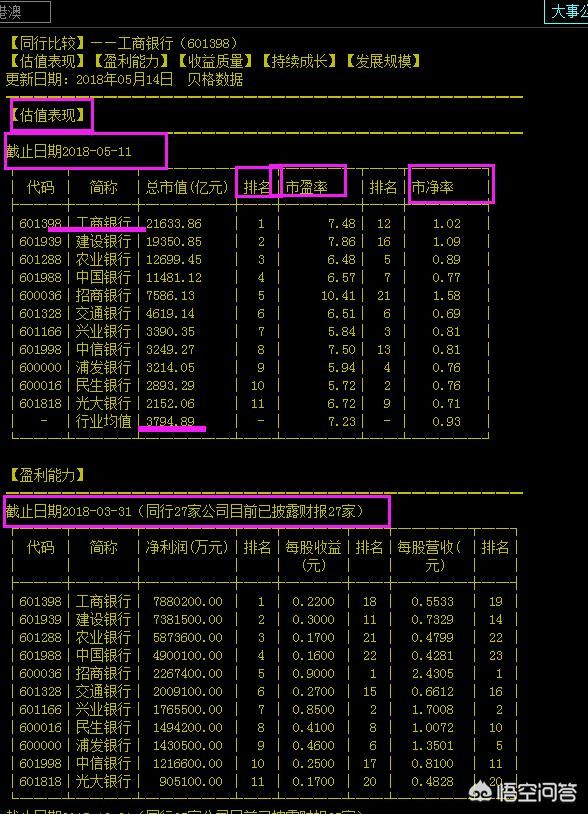Open the 发展规模 header link
The image size is (588, 814).
click(384, 61)
